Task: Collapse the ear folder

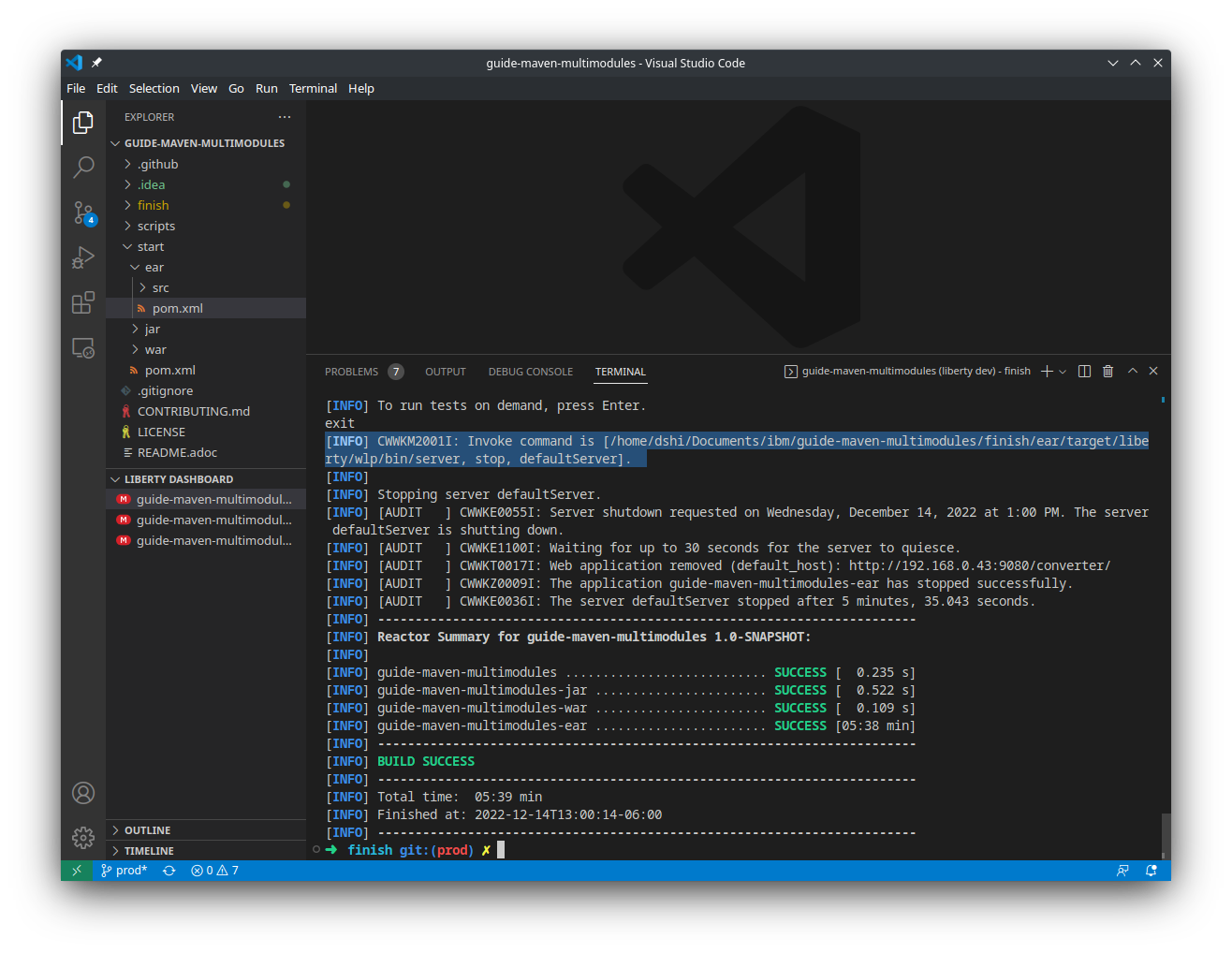Action: pos(206,267)
